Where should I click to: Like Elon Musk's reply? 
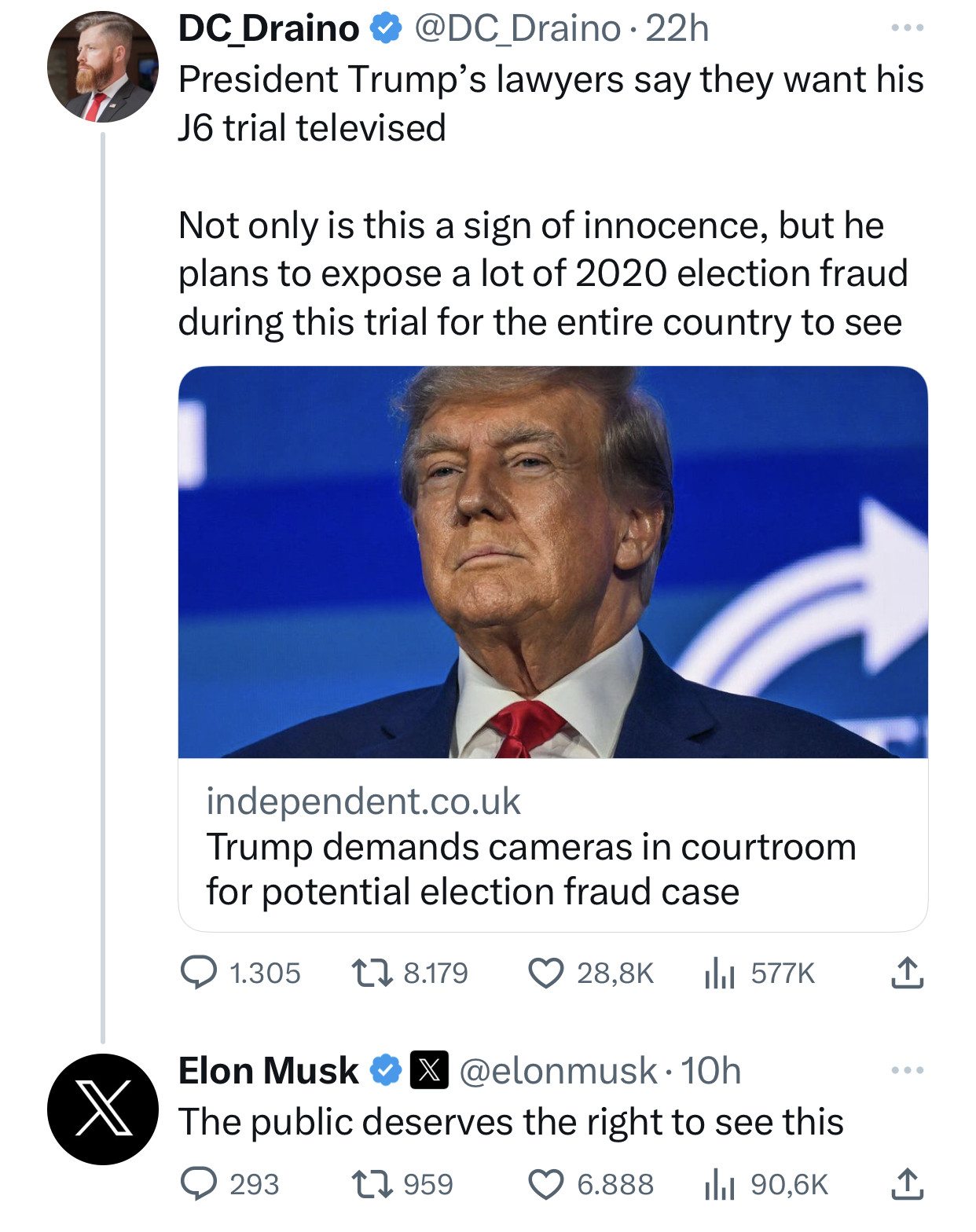point(545,1183)
